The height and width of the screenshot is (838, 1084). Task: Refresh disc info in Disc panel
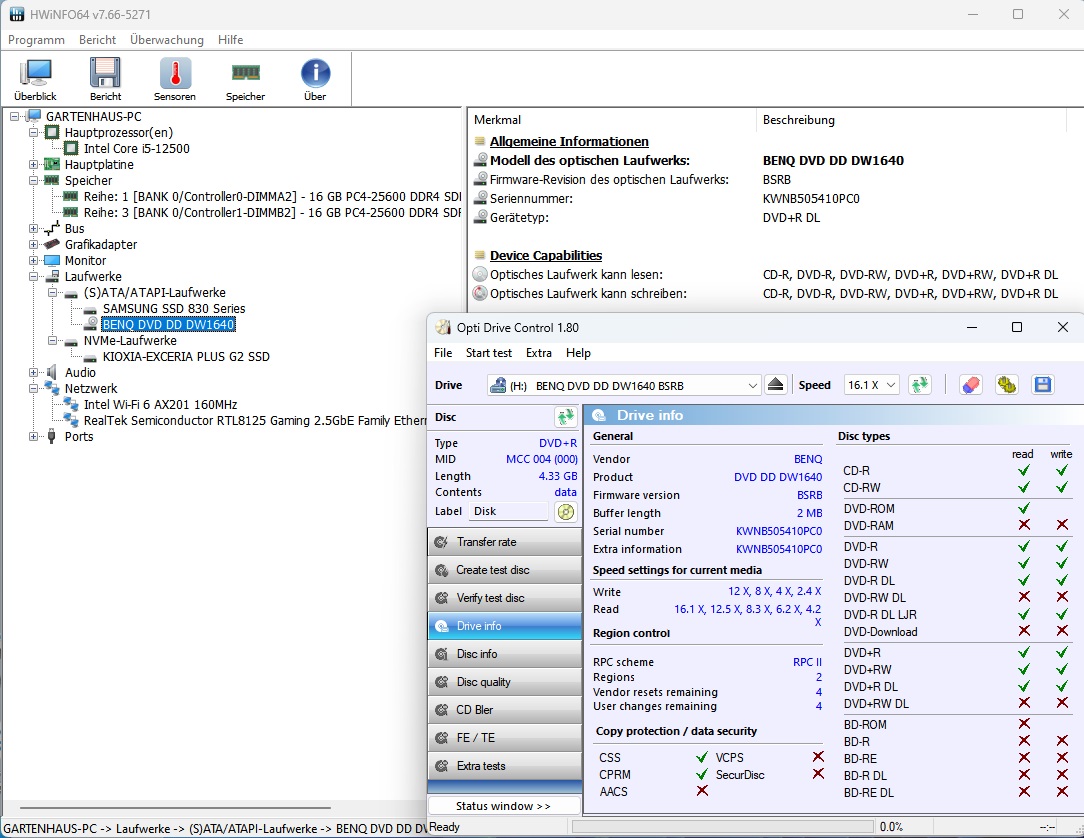coord(566,417)
